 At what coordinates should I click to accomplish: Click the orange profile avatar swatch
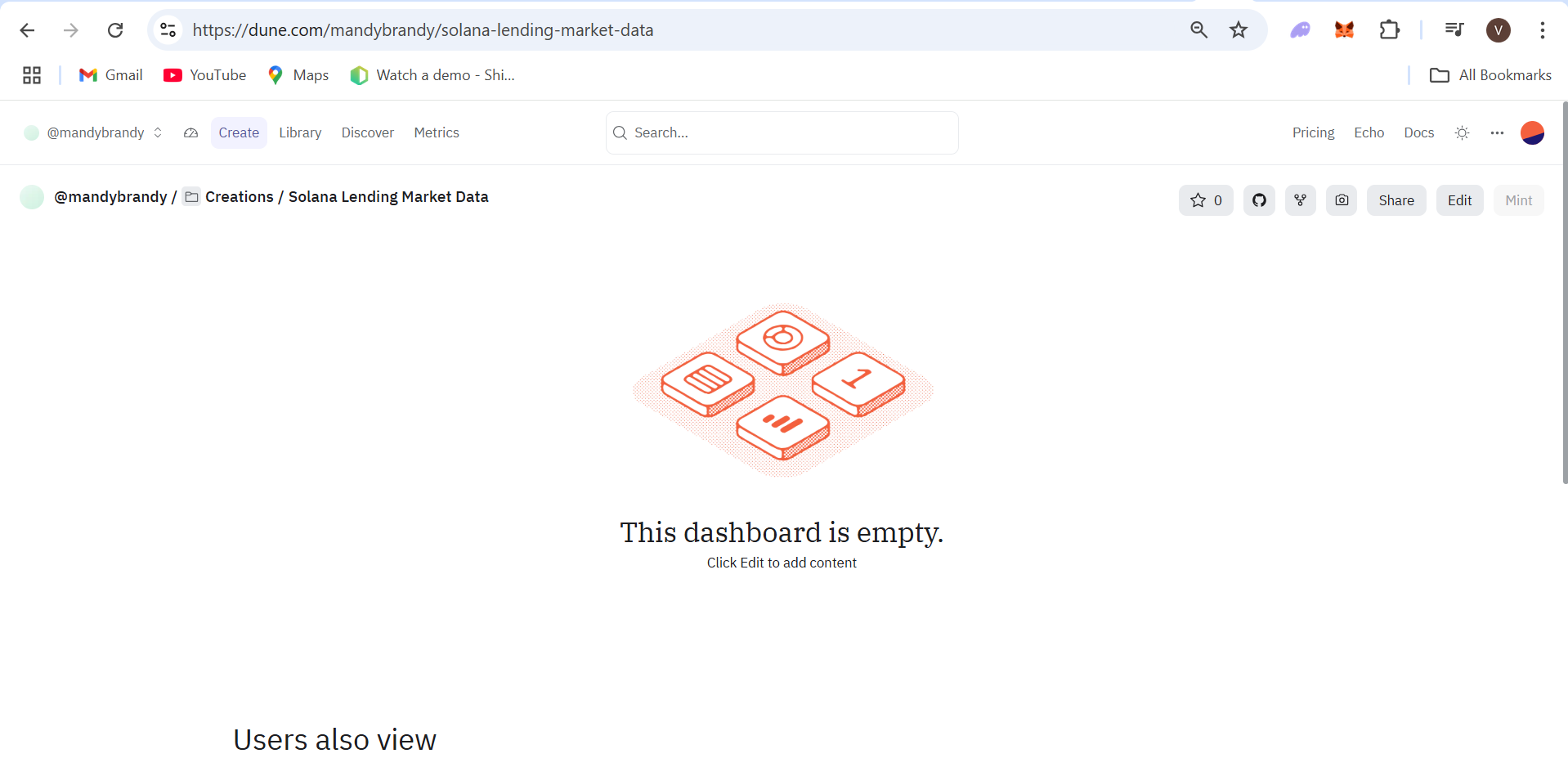click(1532, 132)
